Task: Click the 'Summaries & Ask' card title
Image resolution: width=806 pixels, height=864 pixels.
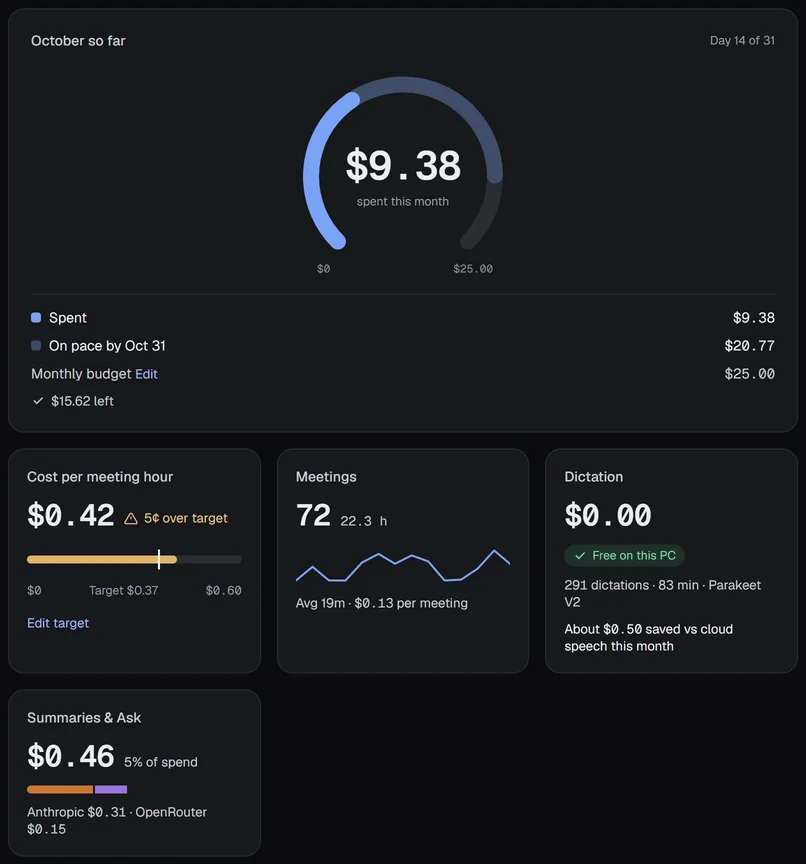Action: click(84, 718)
